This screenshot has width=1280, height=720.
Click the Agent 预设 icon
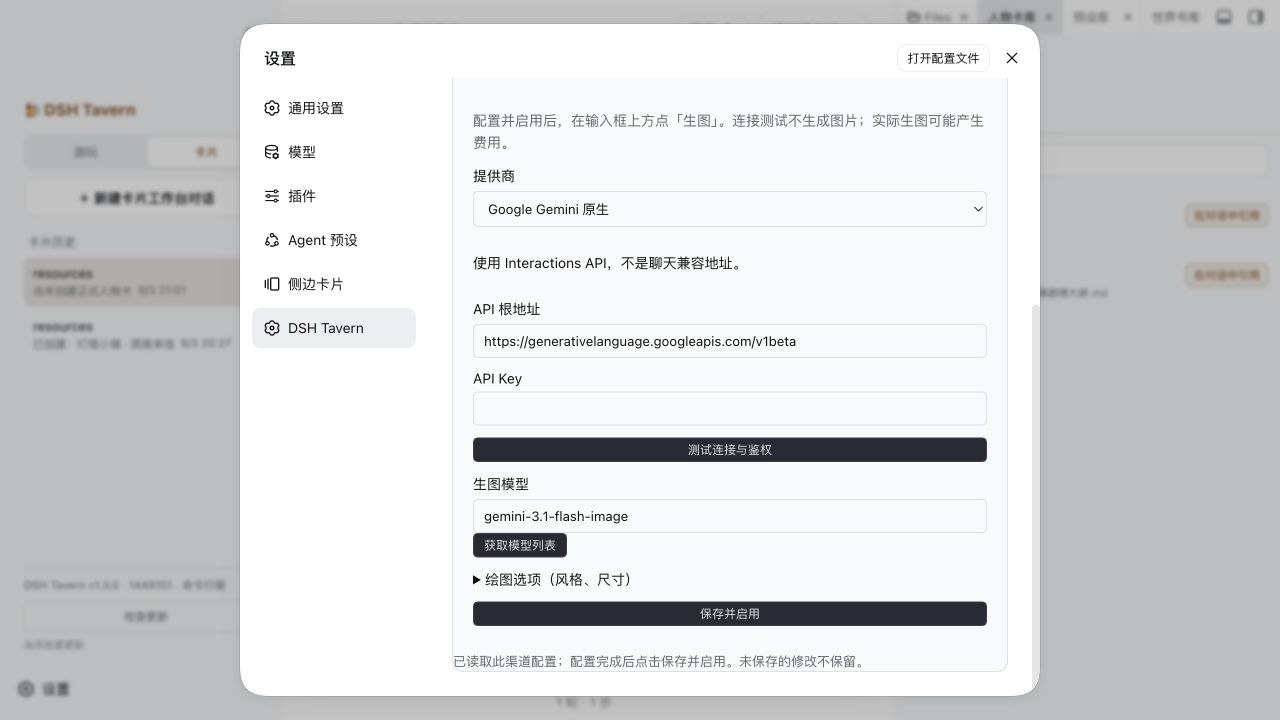coord(272,240)
